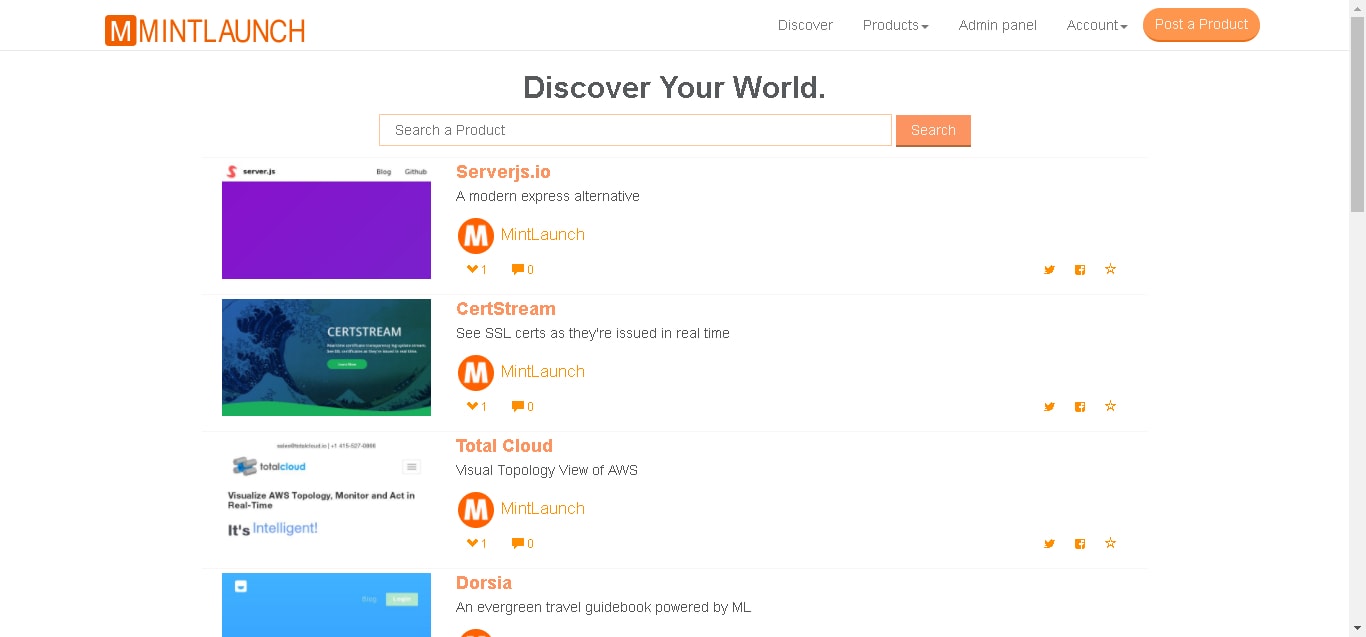Share Total Cloud on Twitter

[x=1049, y=543]
